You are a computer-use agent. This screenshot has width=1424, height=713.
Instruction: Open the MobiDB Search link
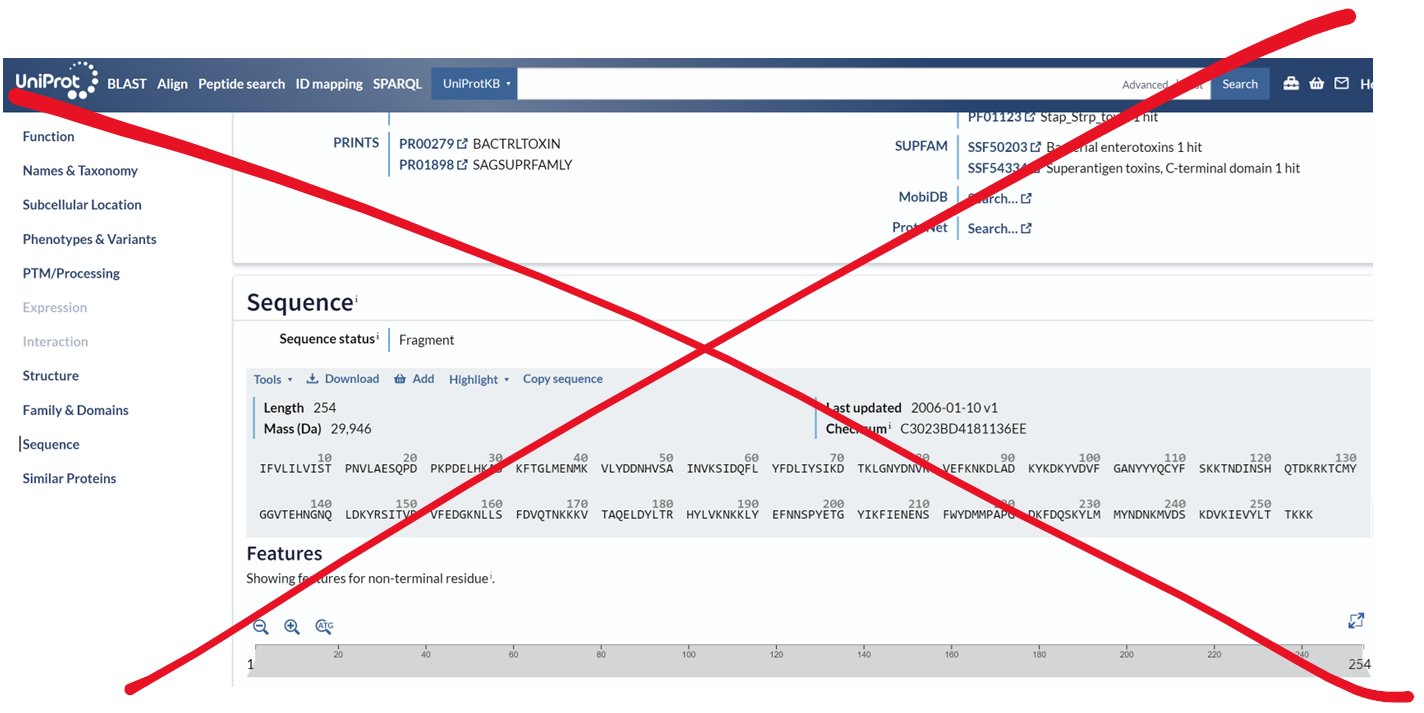pos(1000,198)
